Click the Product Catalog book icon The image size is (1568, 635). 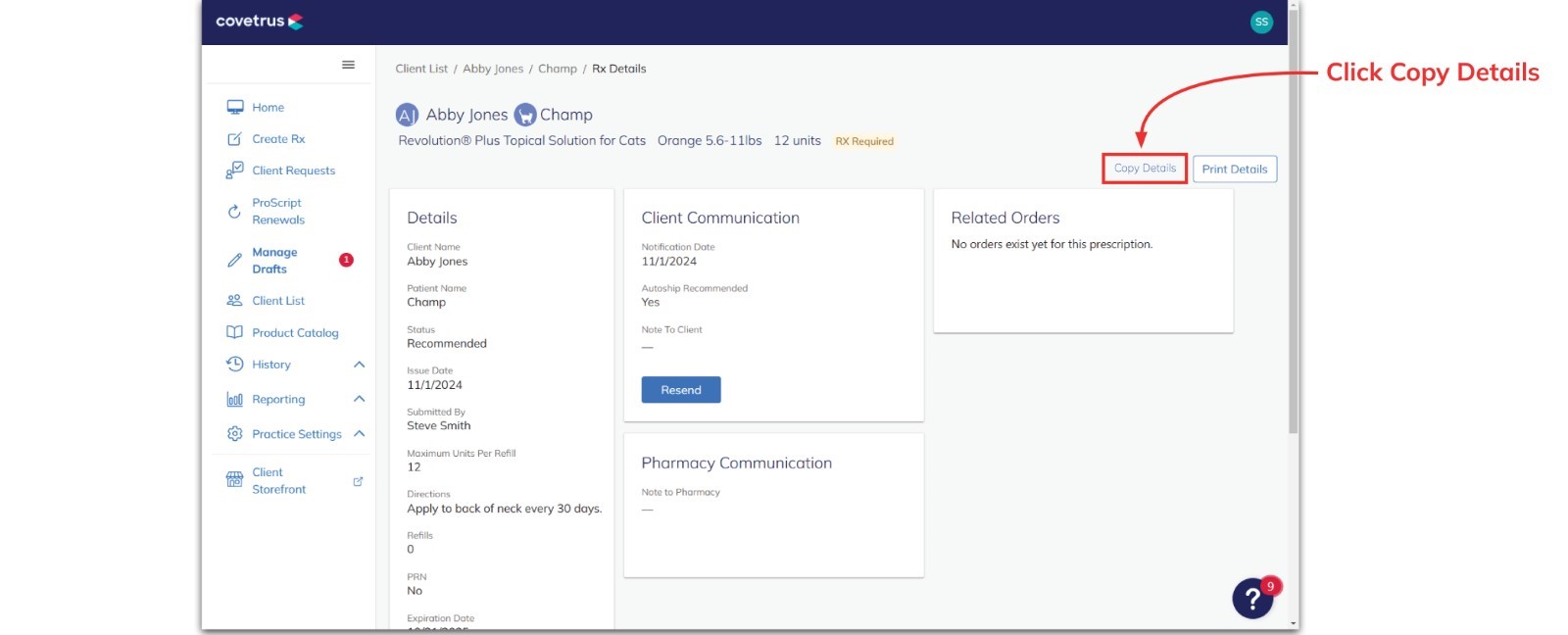coord(234,332)
